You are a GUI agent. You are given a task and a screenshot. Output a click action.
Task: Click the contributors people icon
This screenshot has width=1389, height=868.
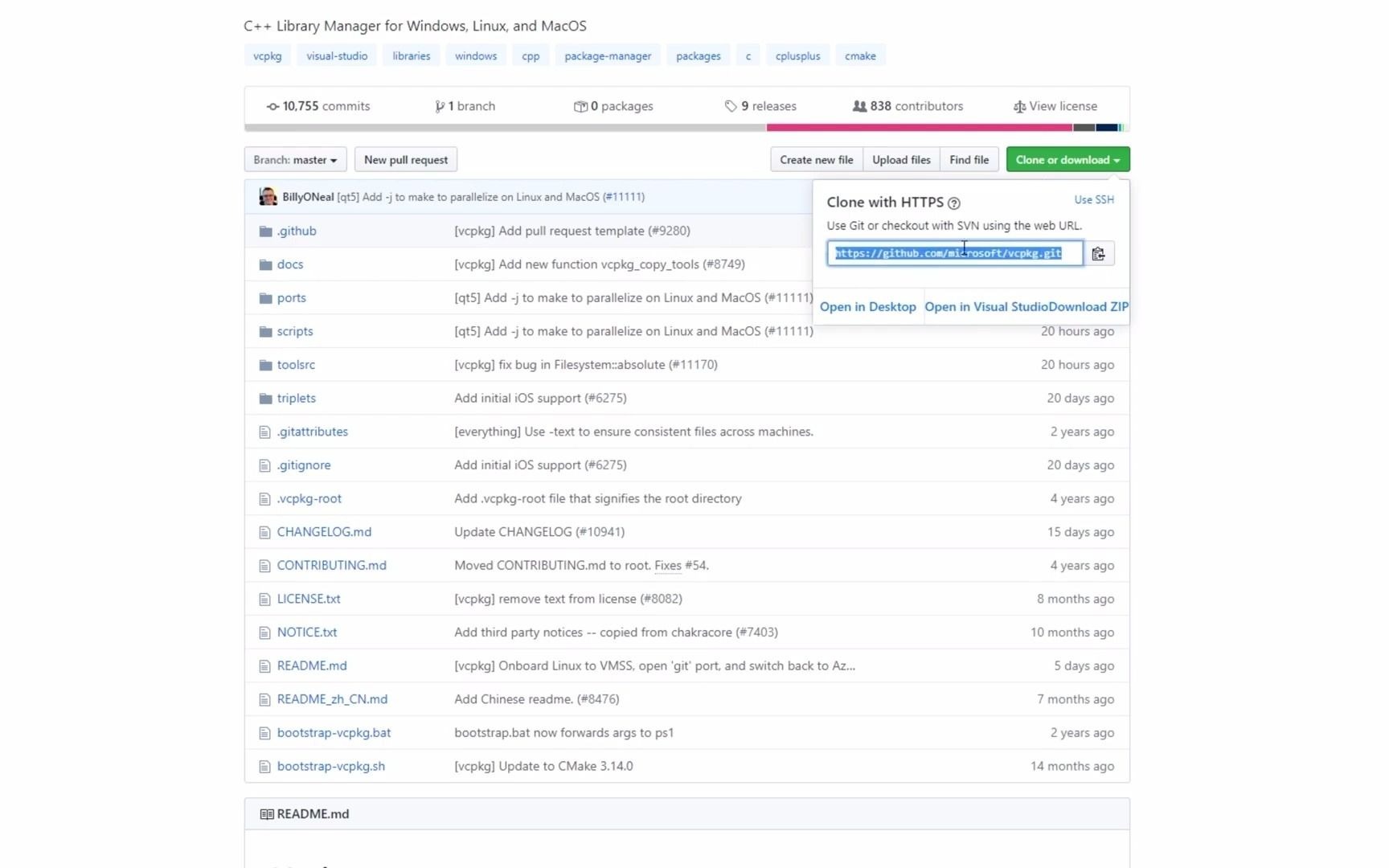point(859,106)
